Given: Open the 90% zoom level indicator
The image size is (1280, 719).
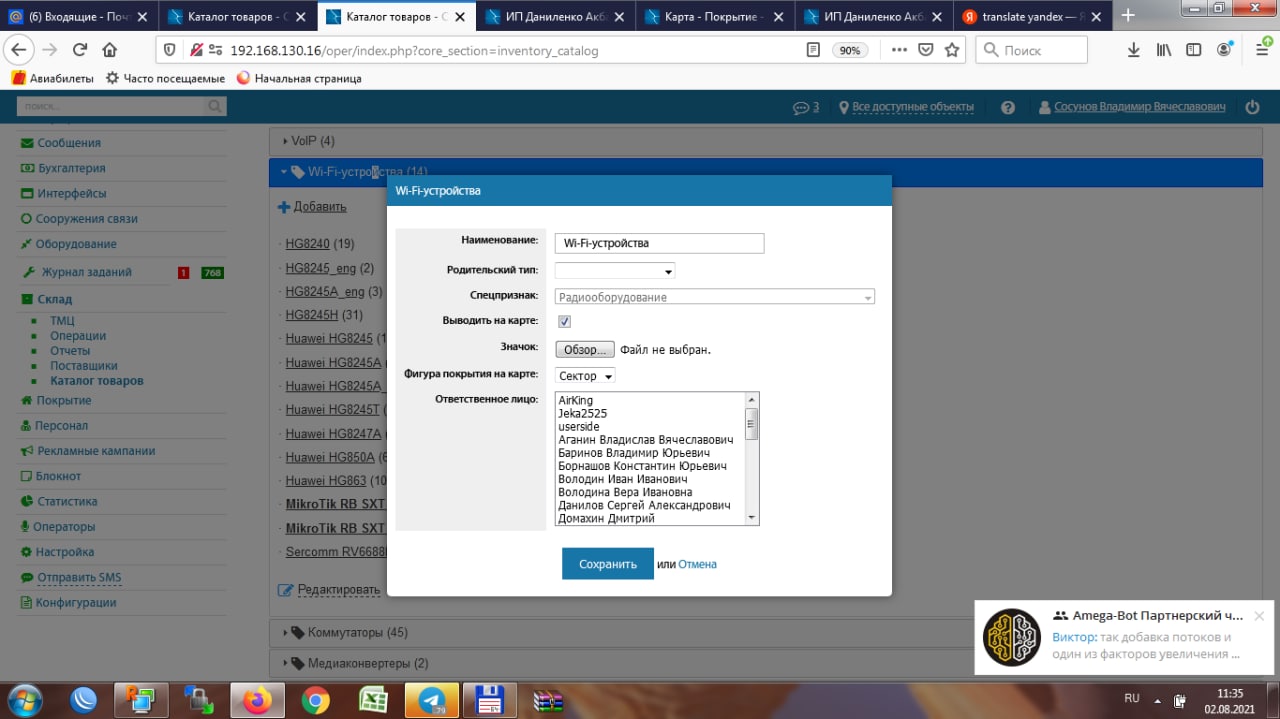Looking at the screenshot, I should coord(849,50).
